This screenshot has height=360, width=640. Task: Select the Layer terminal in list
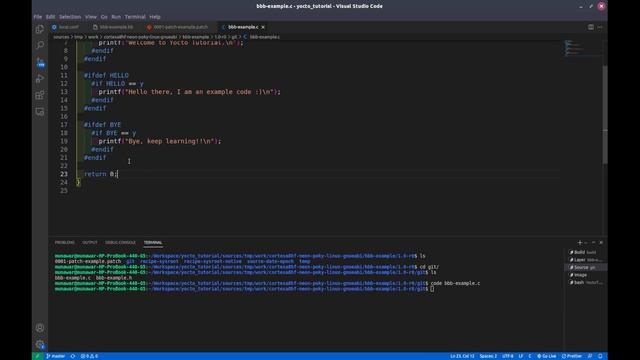(x=585, y=260)
